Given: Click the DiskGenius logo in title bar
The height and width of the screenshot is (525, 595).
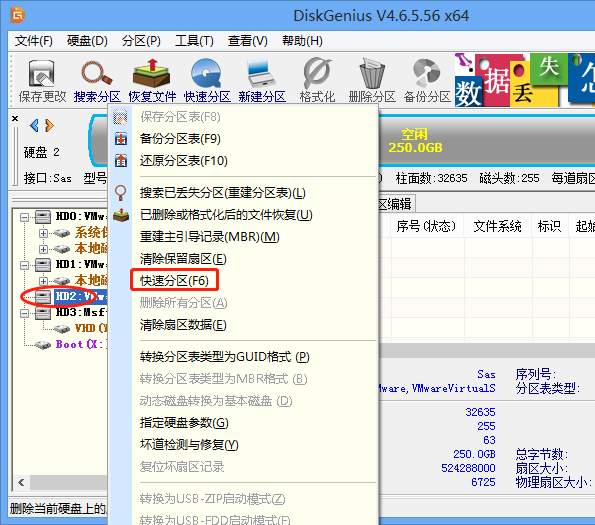Looking at the screenshot, I should [18, 15].
